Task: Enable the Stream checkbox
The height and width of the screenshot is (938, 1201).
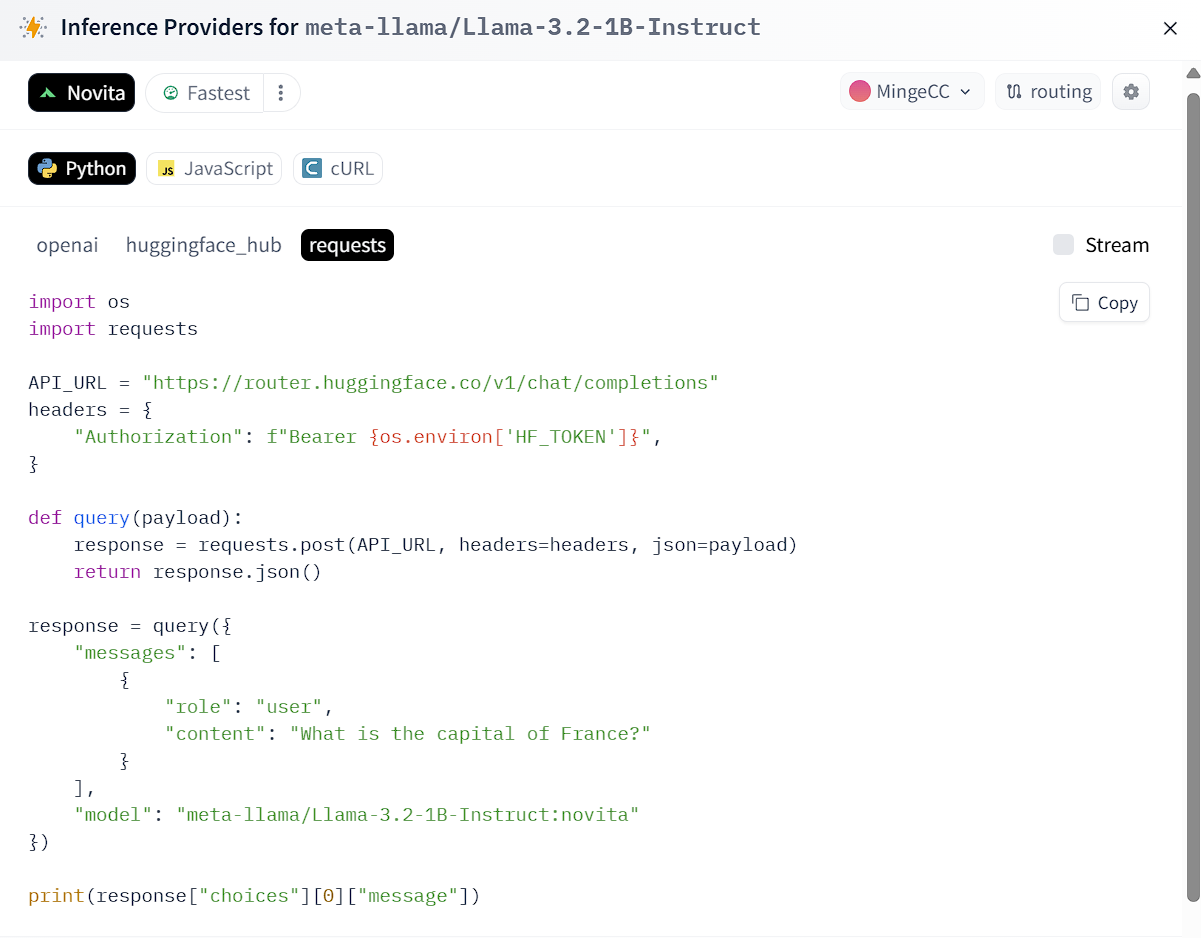Action: point(1063,245)
